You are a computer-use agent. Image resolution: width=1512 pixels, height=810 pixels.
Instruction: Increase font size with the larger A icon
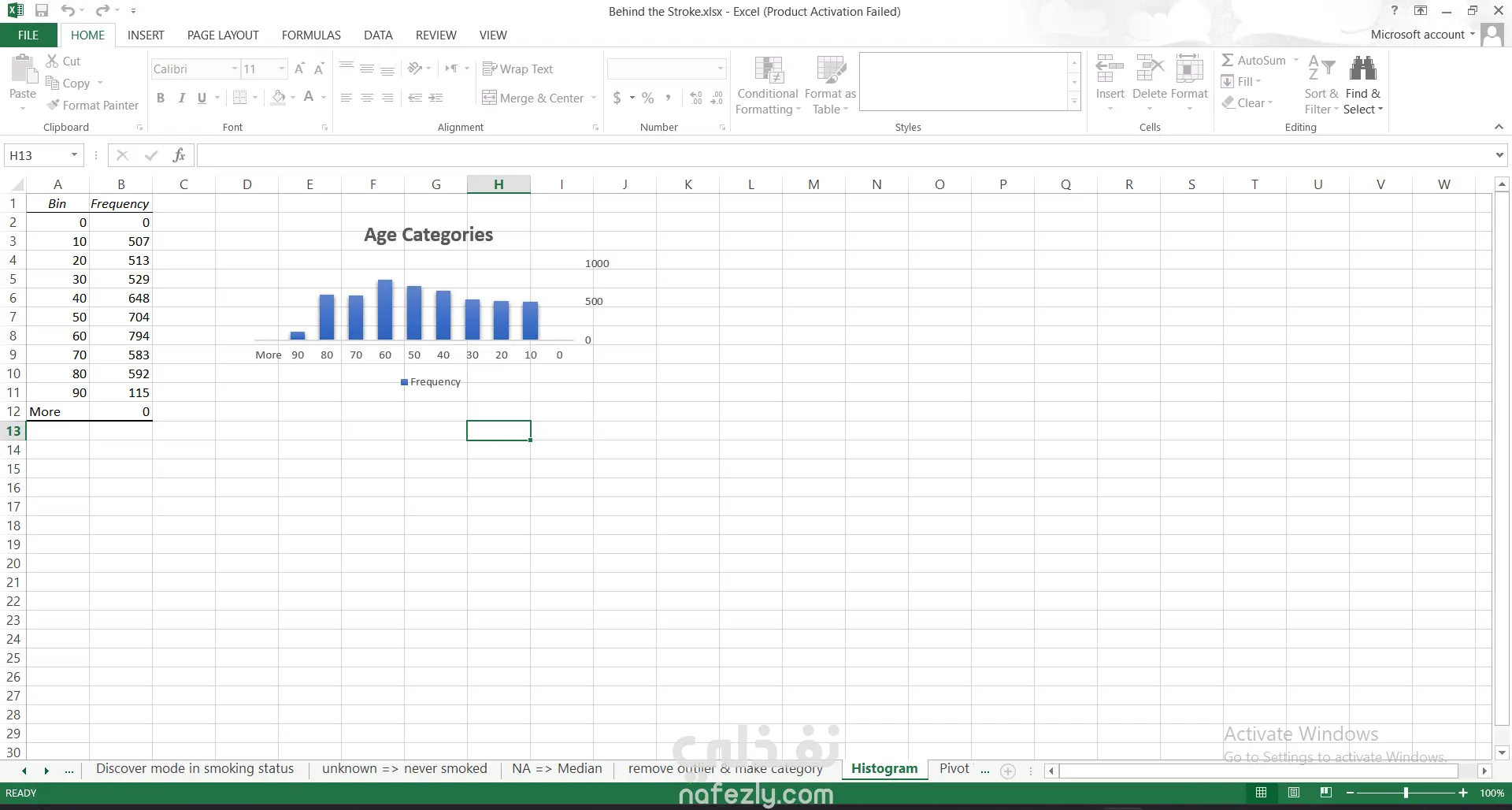click(x=299, y=69)
